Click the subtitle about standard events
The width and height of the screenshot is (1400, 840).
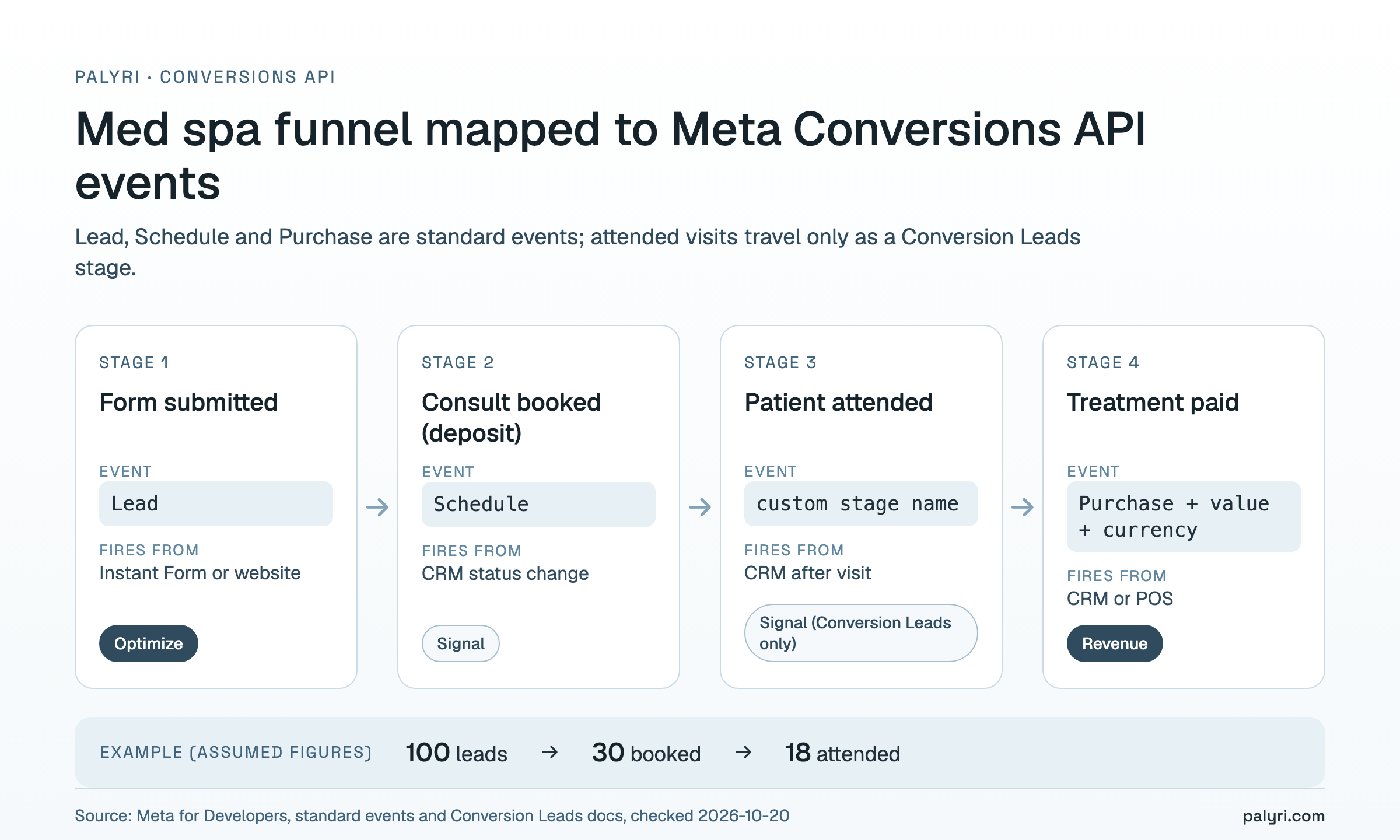(x=577, y=252)
